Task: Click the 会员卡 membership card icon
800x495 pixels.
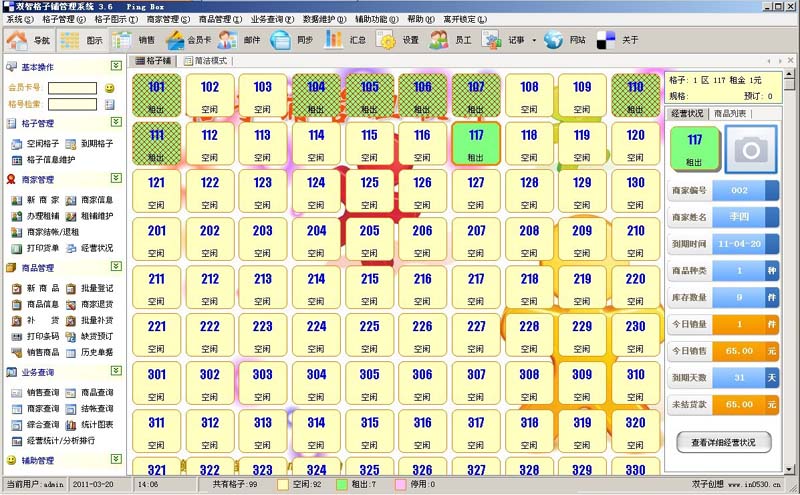Action: point(175,40)
